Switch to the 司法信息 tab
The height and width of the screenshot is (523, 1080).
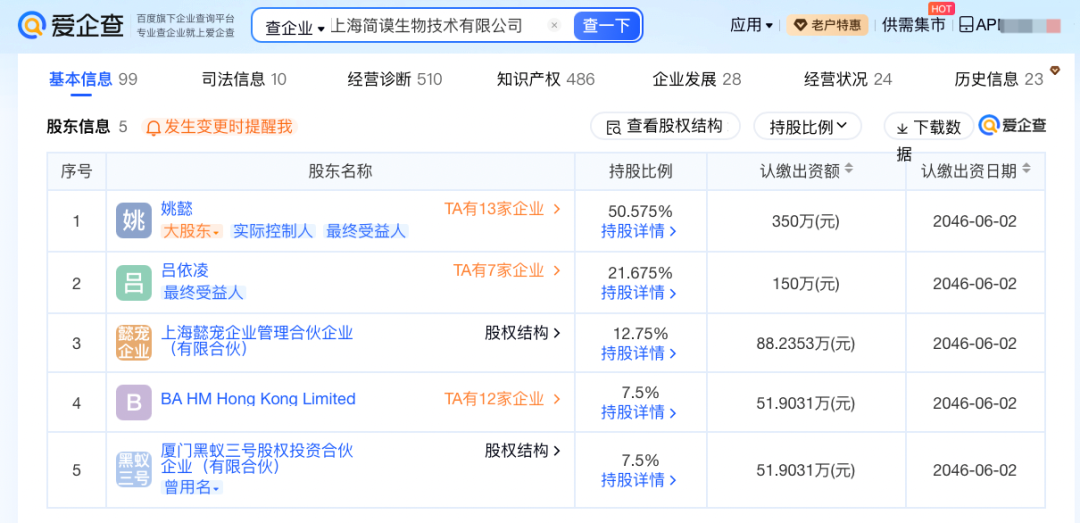244,79
